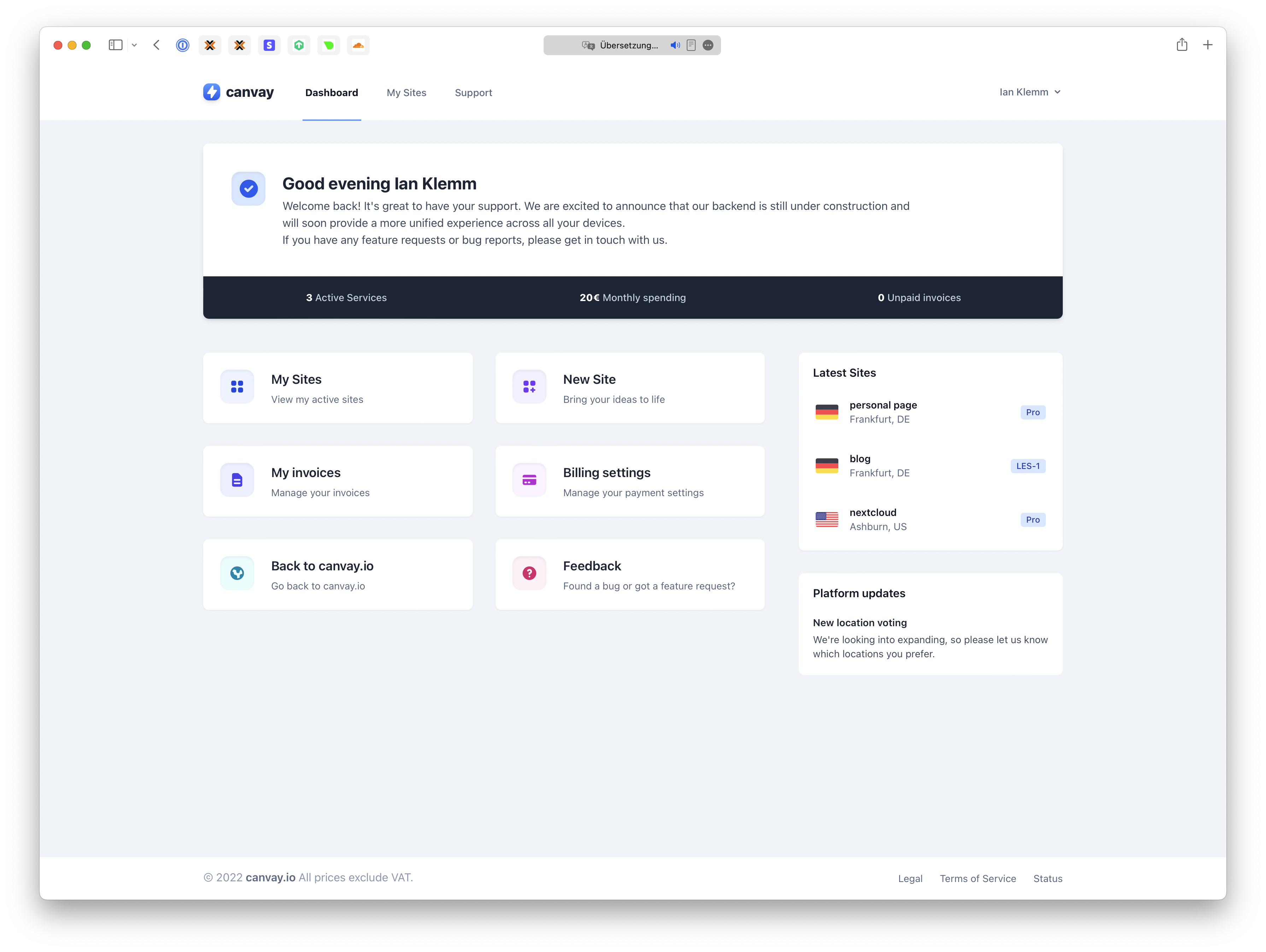Screen dimensions: 1266x952
Task: Mute audio via address bar speaker icon
Action: pyautogui.click(x=675, y=45)
